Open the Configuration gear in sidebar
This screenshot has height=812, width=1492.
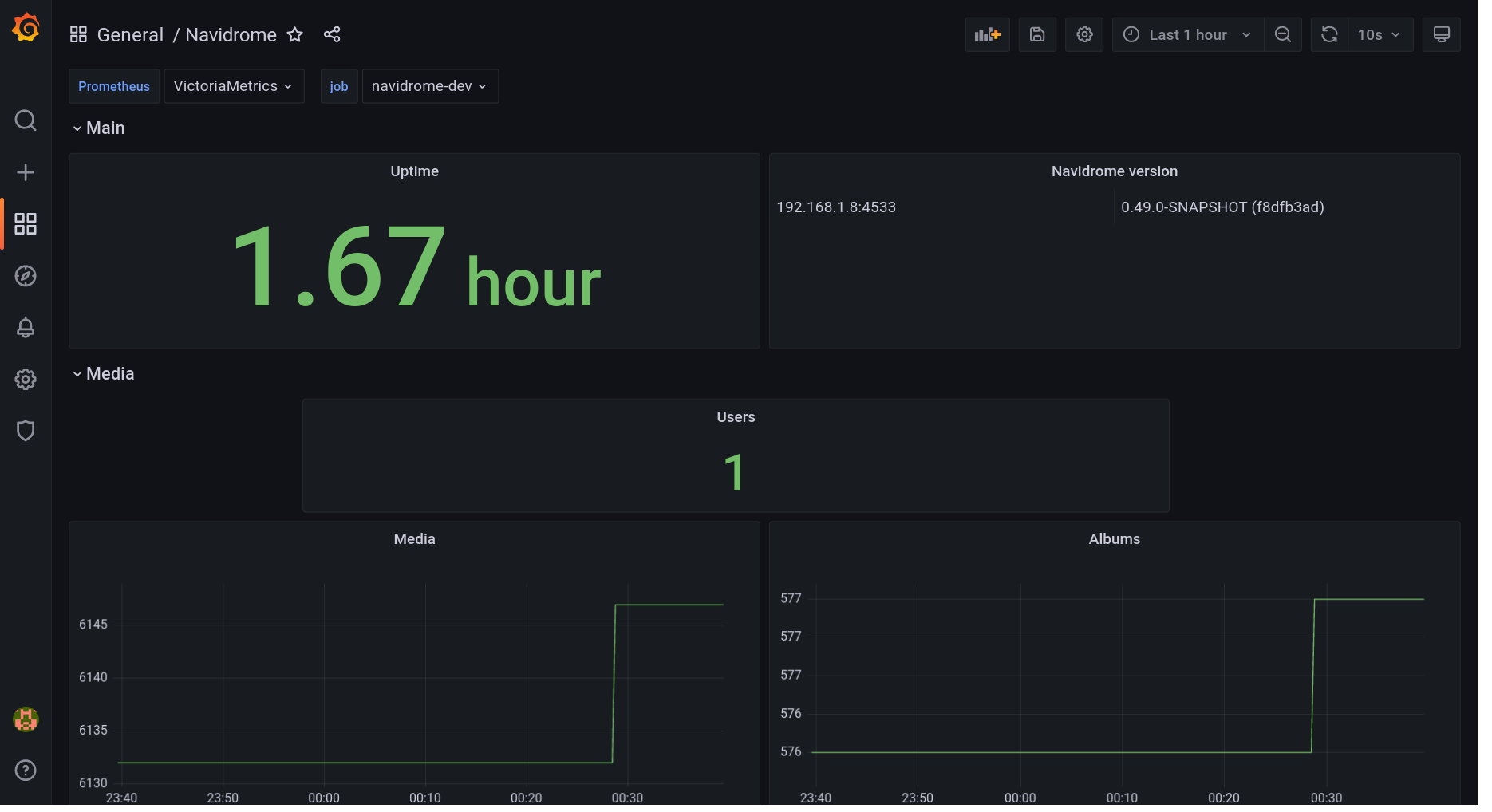coord(26,379)
